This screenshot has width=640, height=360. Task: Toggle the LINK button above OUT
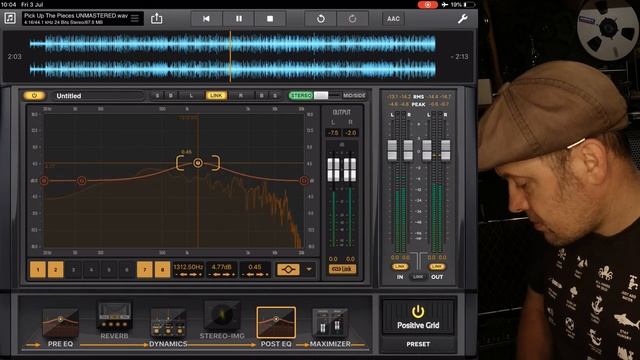point(437,267)
